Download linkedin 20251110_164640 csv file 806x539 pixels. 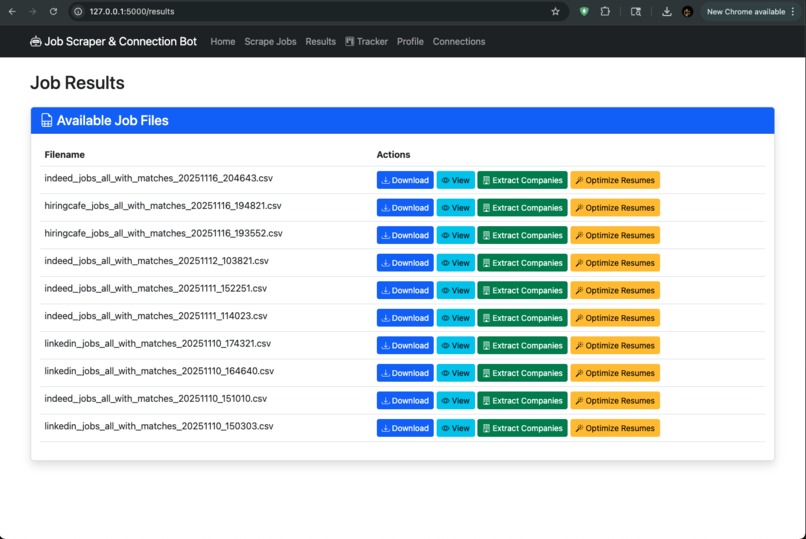tap(405, 373)
